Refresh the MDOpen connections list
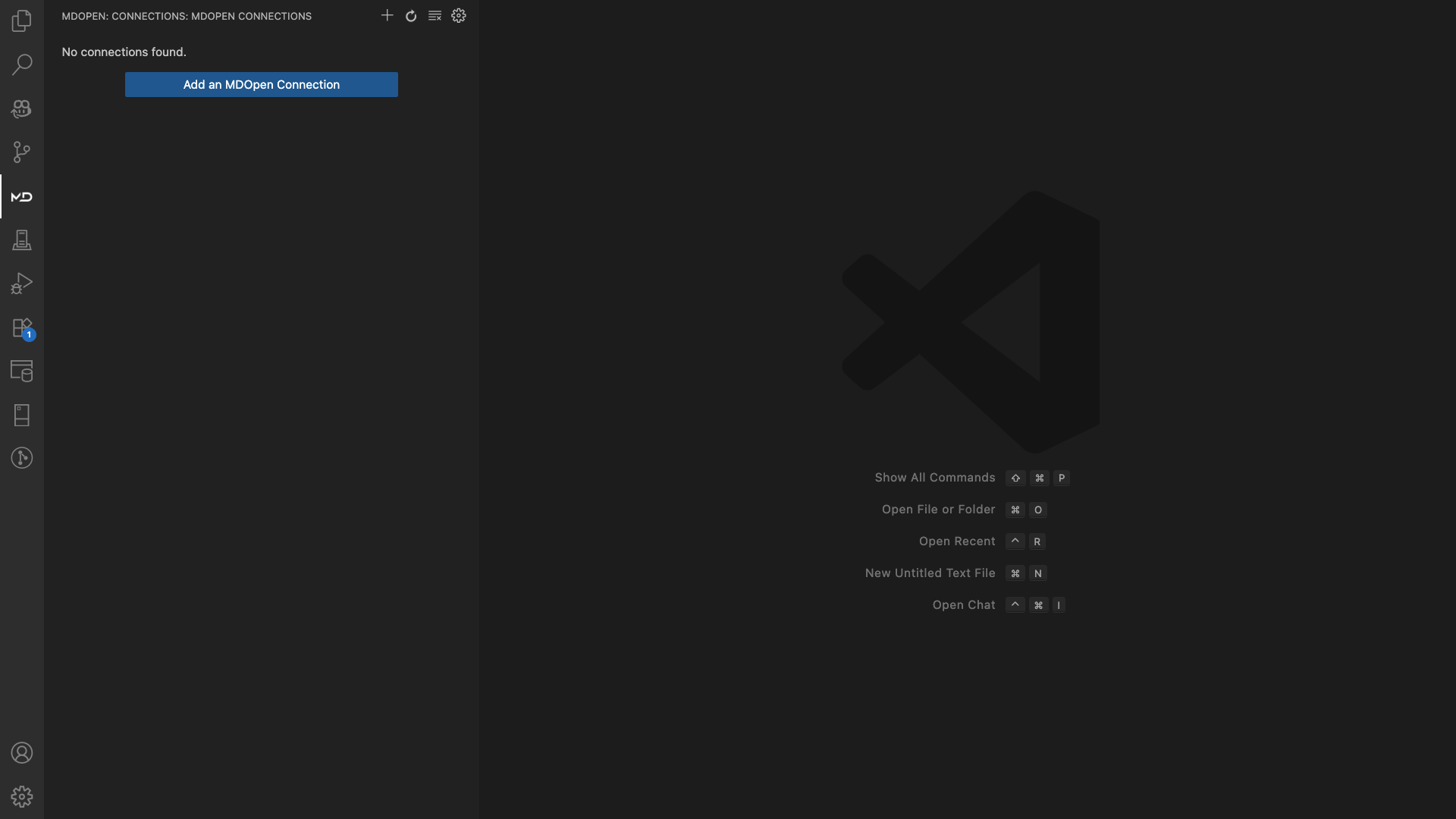1456x819 pixels. [x=411, y=16]
